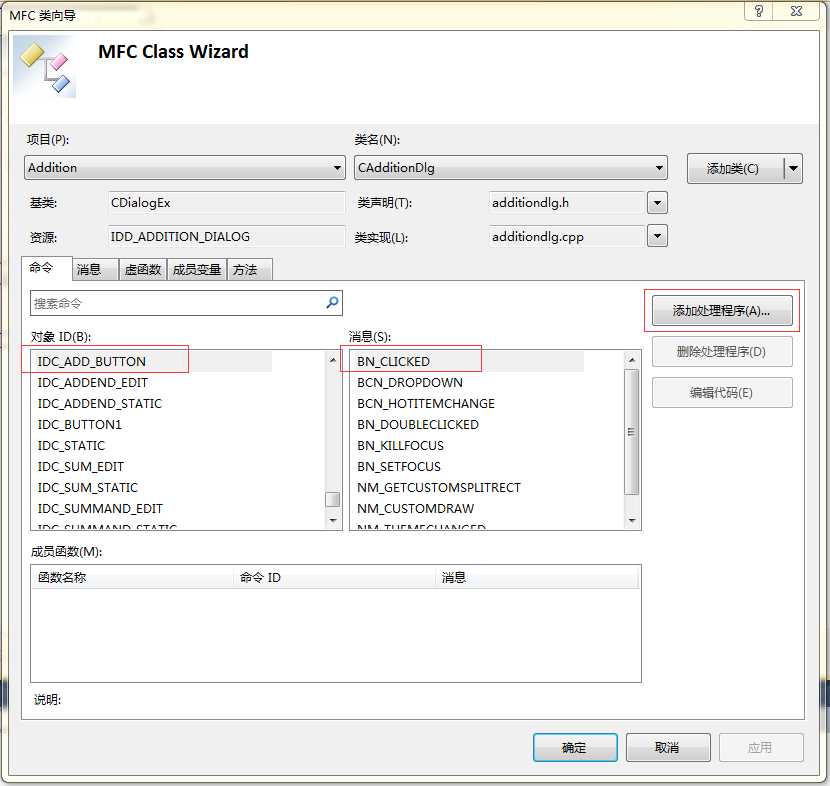
Task: Select NM_CUSTOMDRAW in messages list
Action: (416, 509)
